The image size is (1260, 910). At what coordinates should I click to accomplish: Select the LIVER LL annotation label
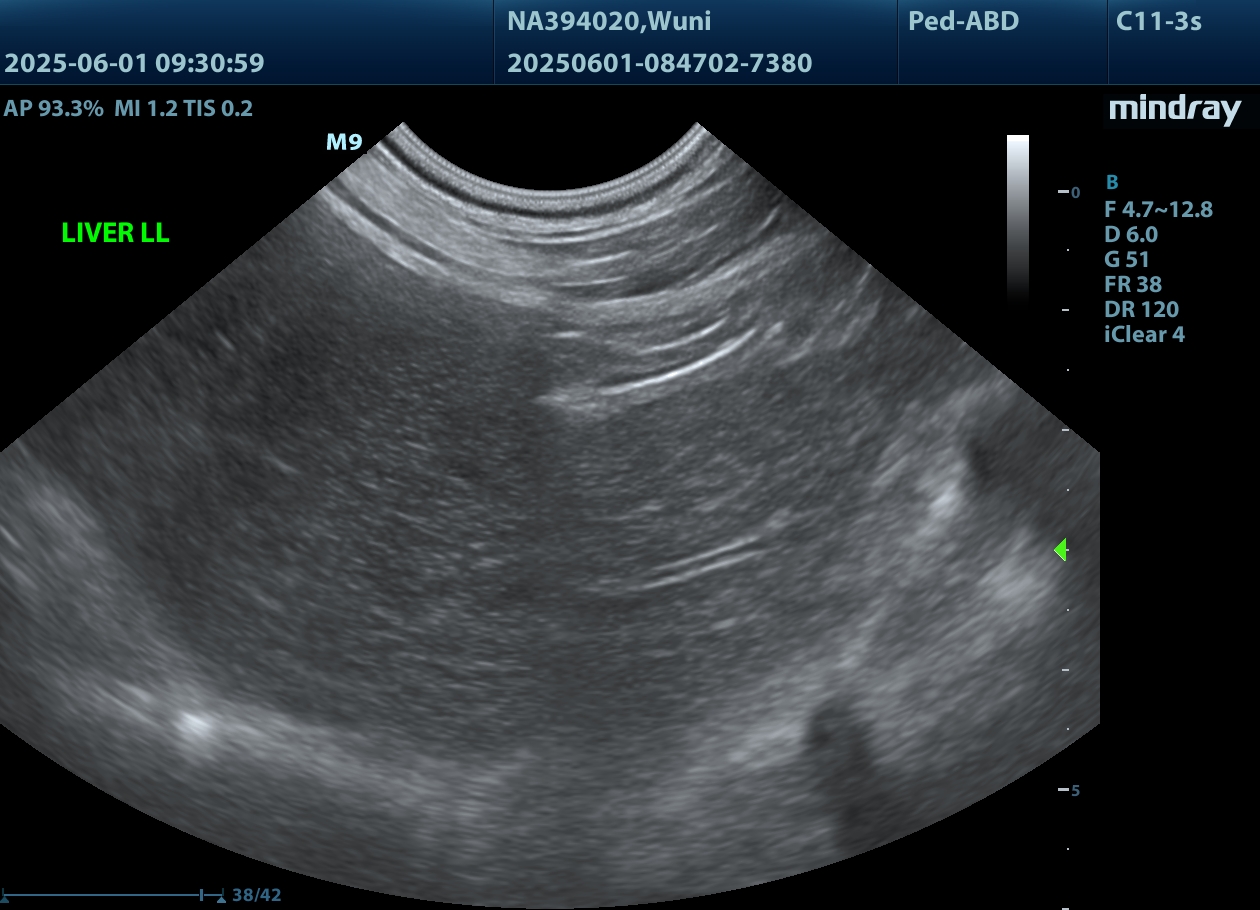[115, 233]
